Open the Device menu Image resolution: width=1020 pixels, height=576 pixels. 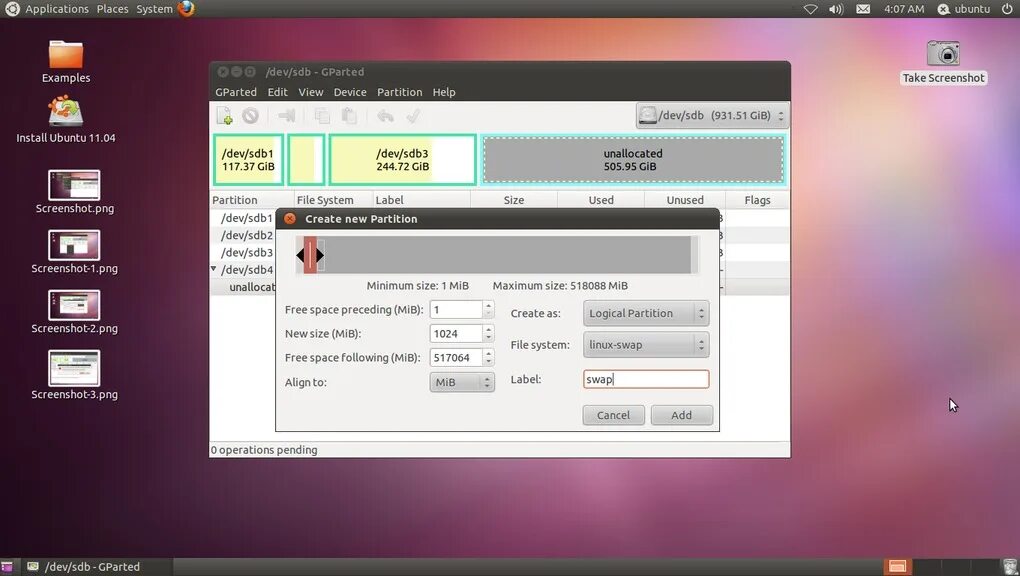click(x=350, y=92)
